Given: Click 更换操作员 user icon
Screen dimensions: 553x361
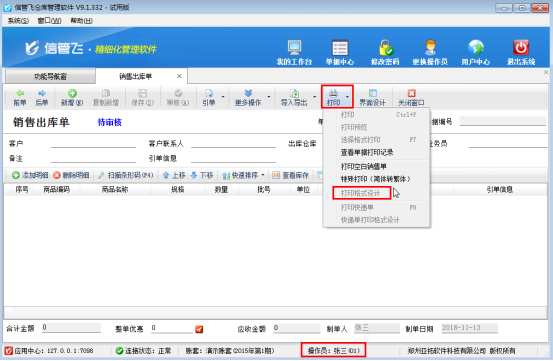Looking at the screenshot, I should pyautogui.click(x=430, y=47).
